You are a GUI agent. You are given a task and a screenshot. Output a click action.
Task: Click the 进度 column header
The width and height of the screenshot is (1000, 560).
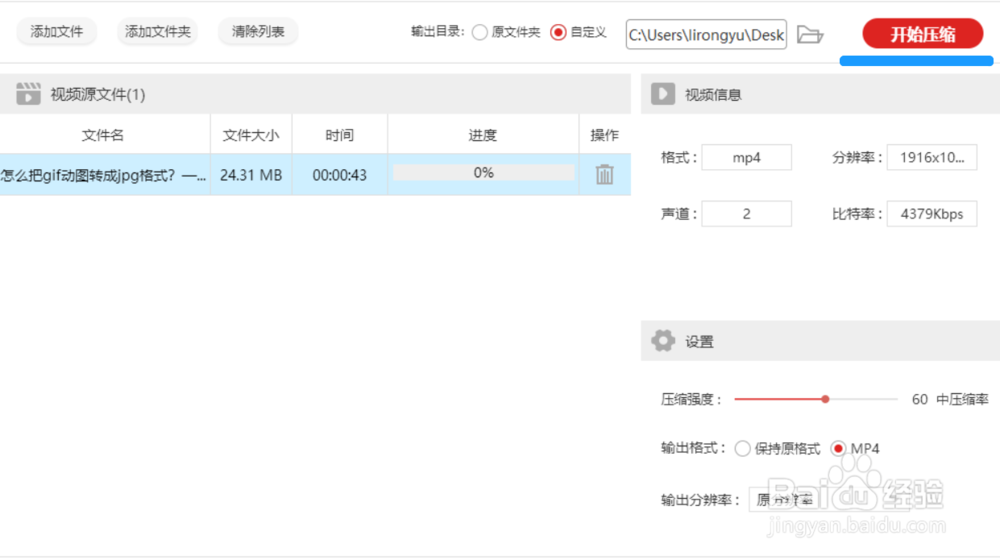[483, 135]
